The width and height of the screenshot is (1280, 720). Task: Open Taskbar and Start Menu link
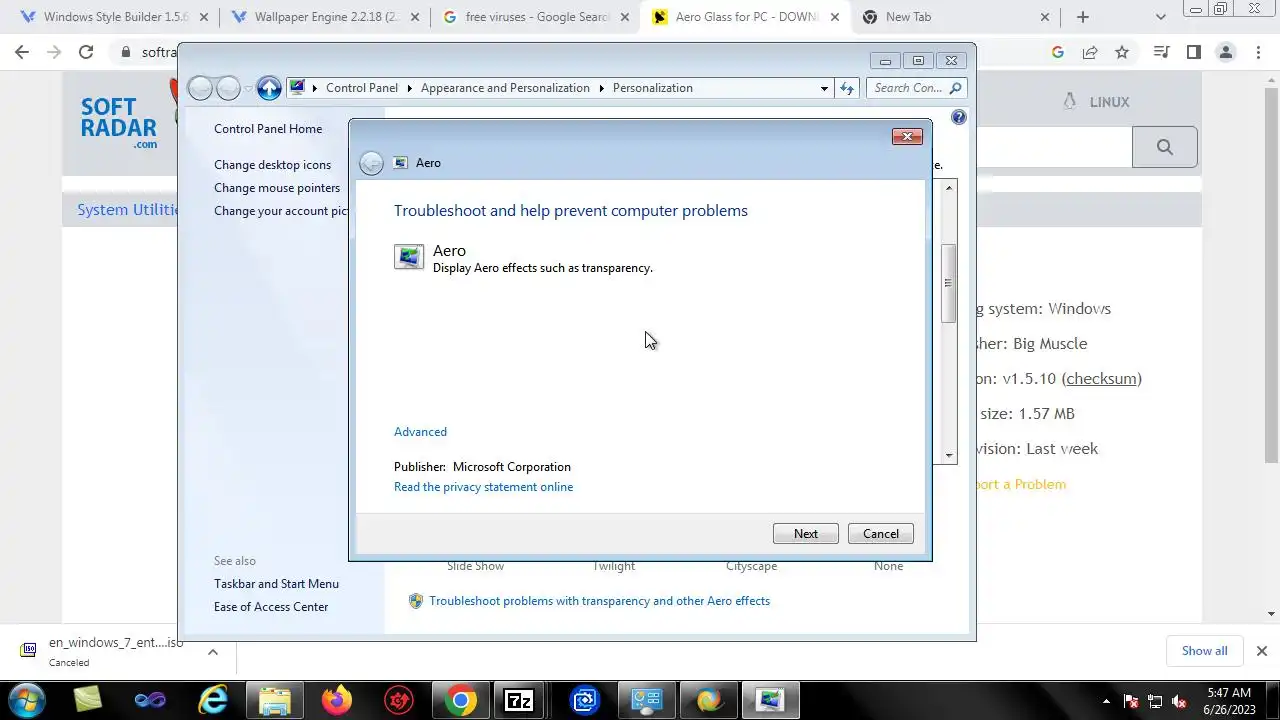coord(276,584)
